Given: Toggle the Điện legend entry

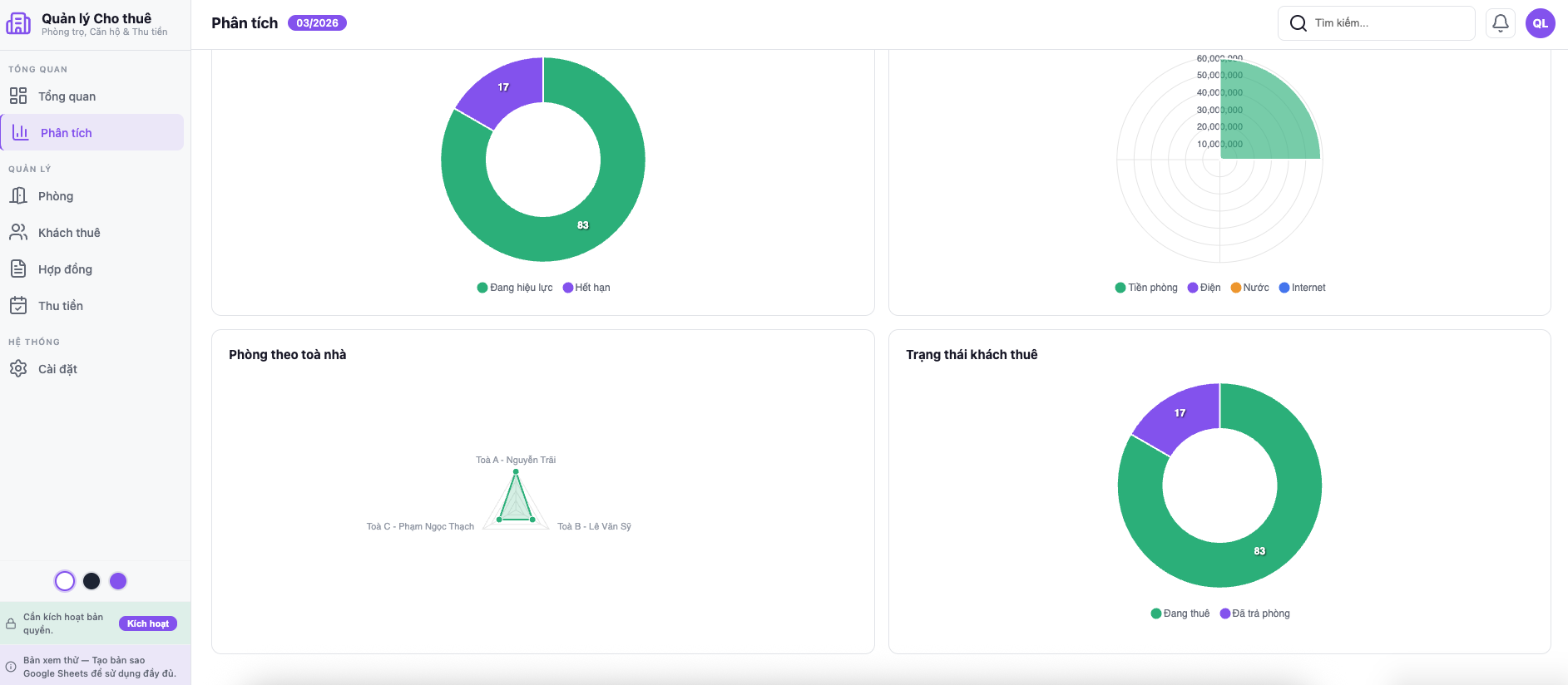Looking at the screenshot, I should 1204,288.
